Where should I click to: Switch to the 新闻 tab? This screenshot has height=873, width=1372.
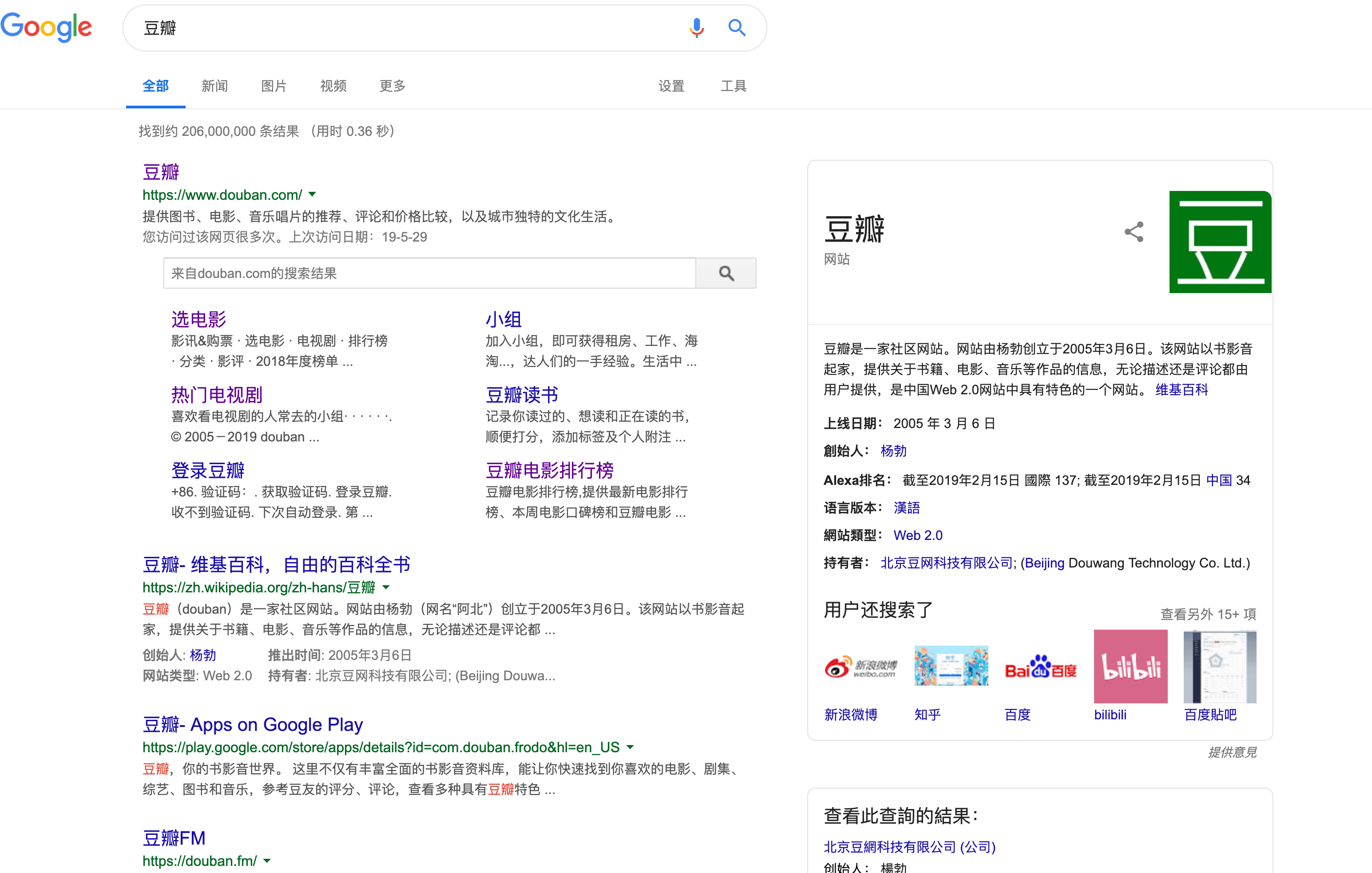click(215, 86)
